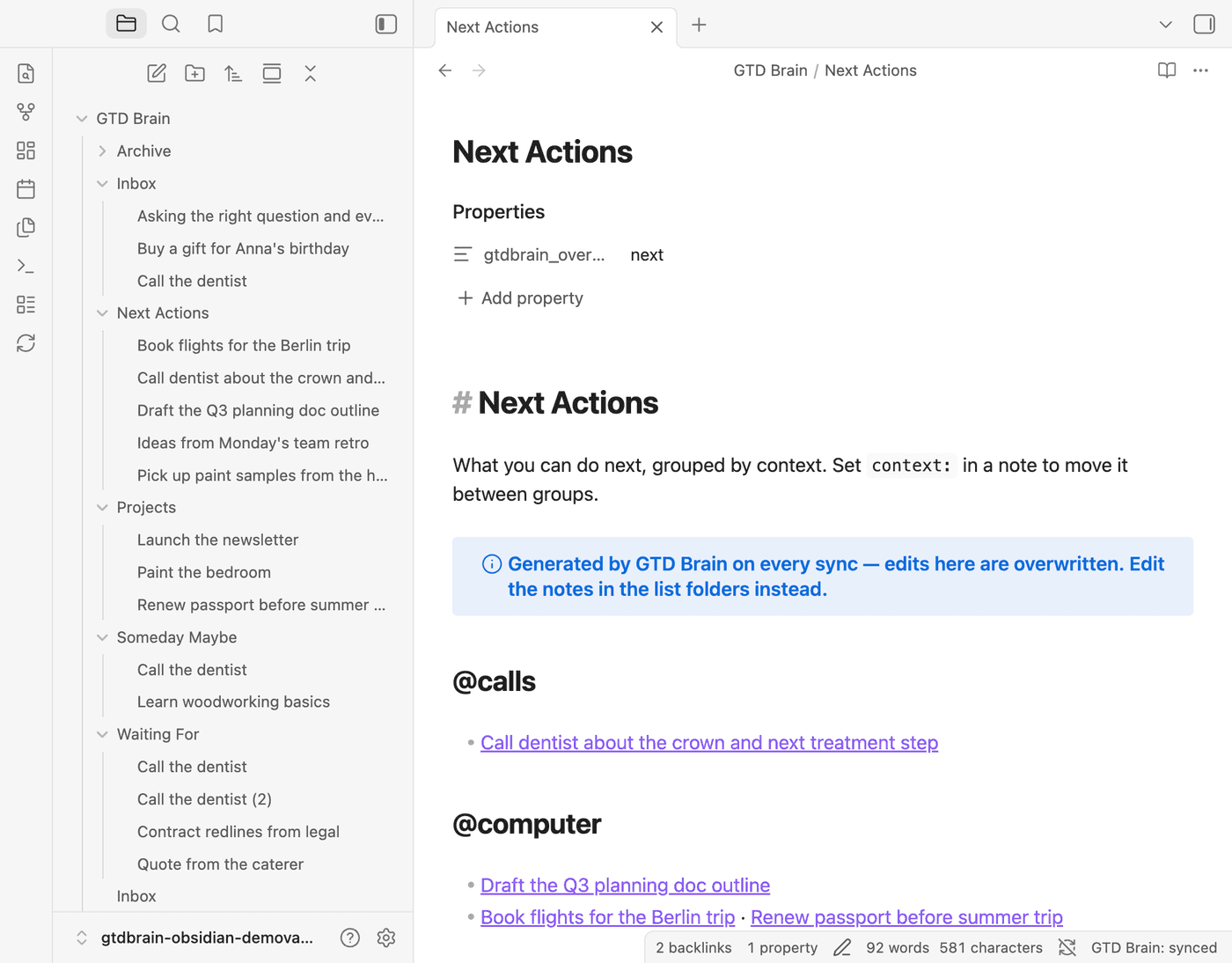Click GTD Brain in the breadcrumb
1232x963 pixels.
click(770, 70)
